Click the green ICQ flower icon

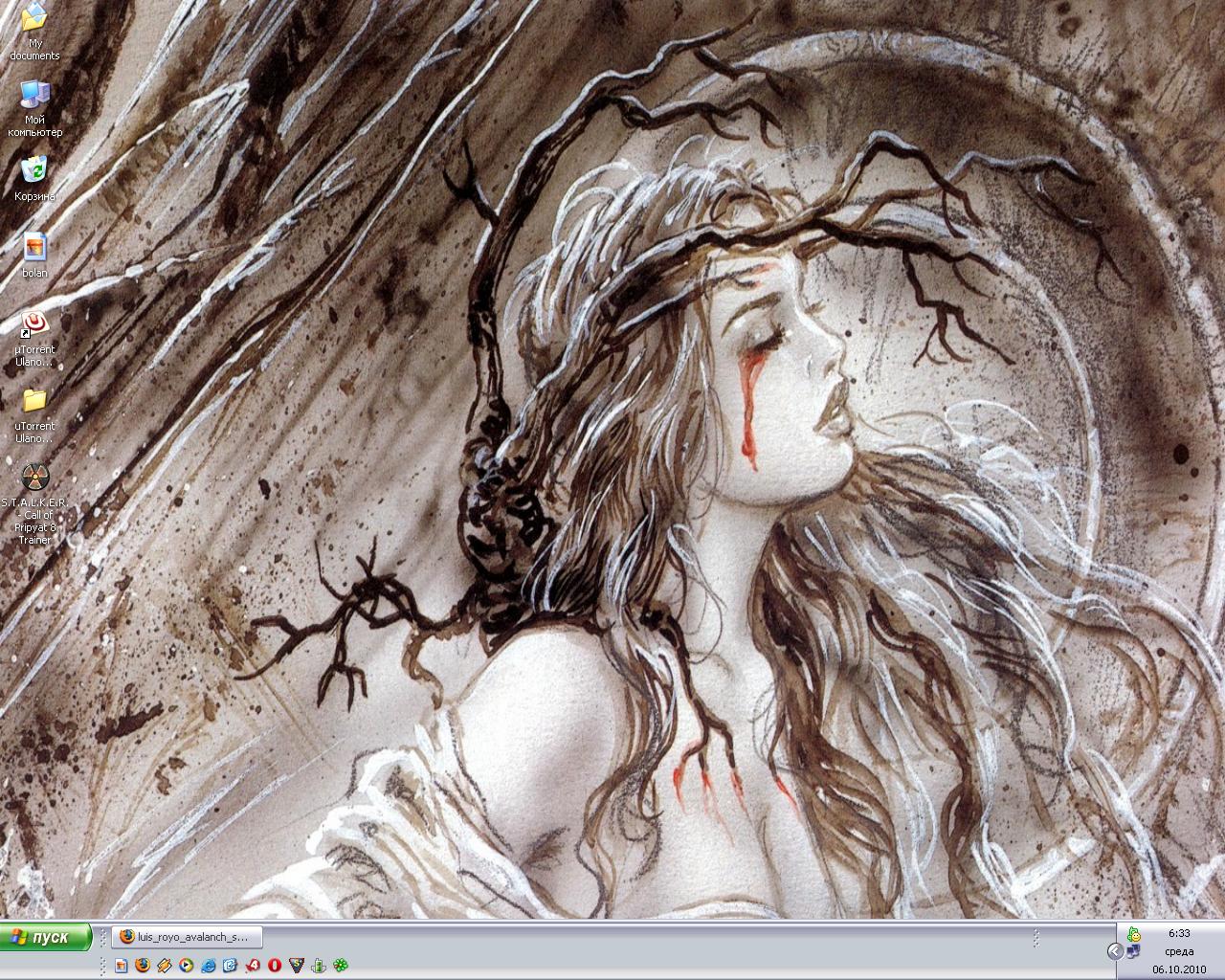click(340, 966)
